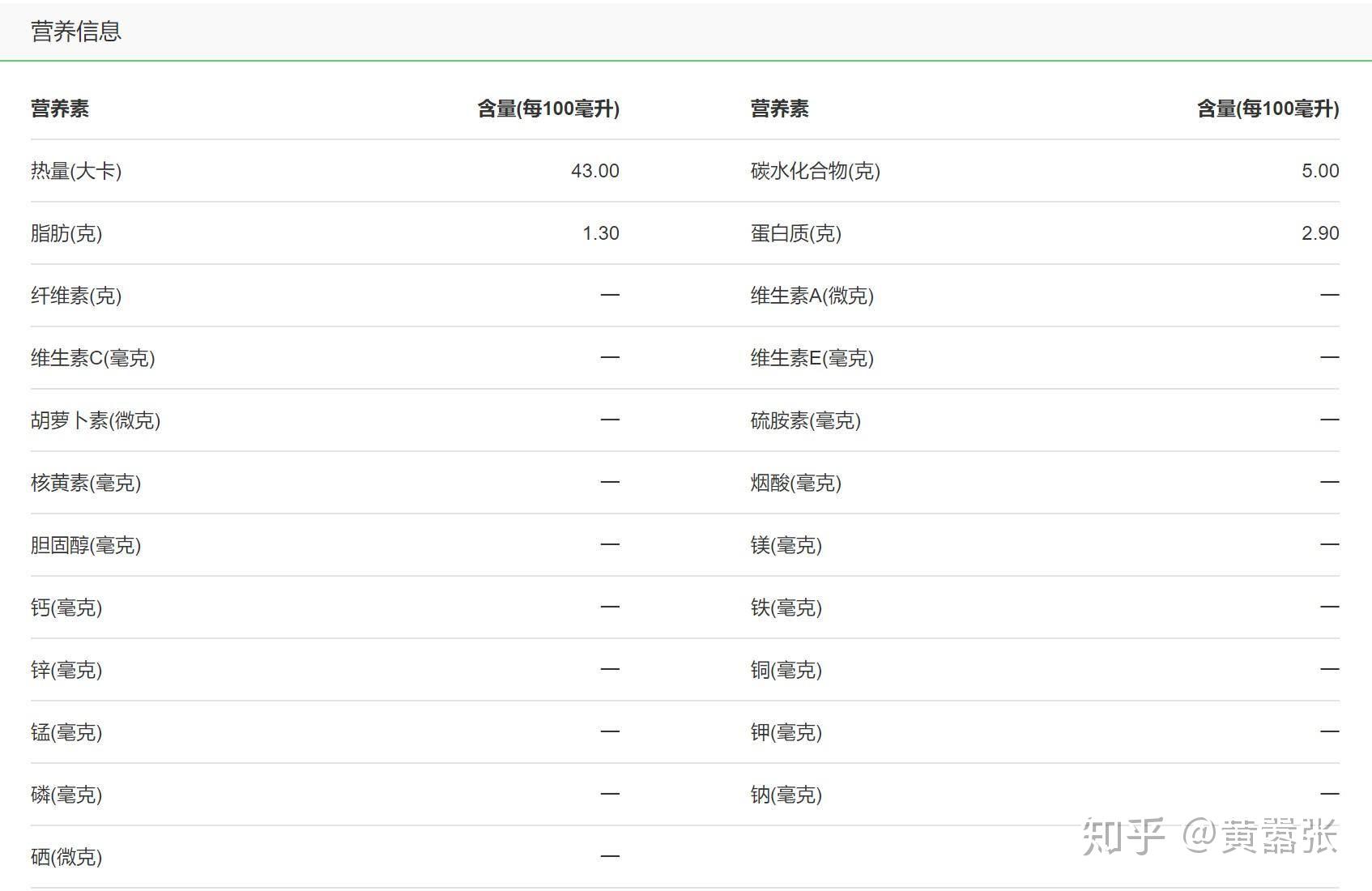Viewport: 1372px width, 891px height.
Task: Select the 硫胺素(毫克) label
Action: [805, 420]
